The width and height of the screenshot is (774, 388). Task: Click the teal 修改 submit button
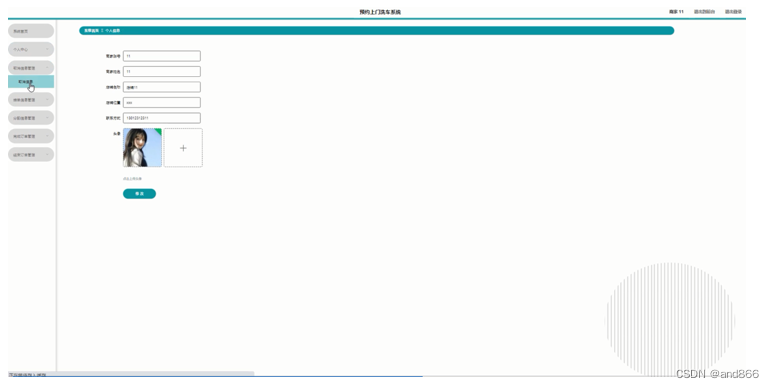139,194
